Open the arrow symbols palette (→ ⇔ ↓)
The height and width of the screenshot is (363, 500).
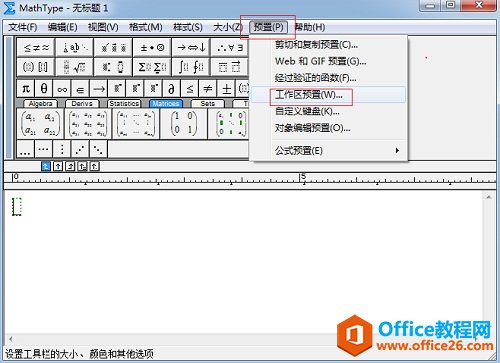(191, 48)
